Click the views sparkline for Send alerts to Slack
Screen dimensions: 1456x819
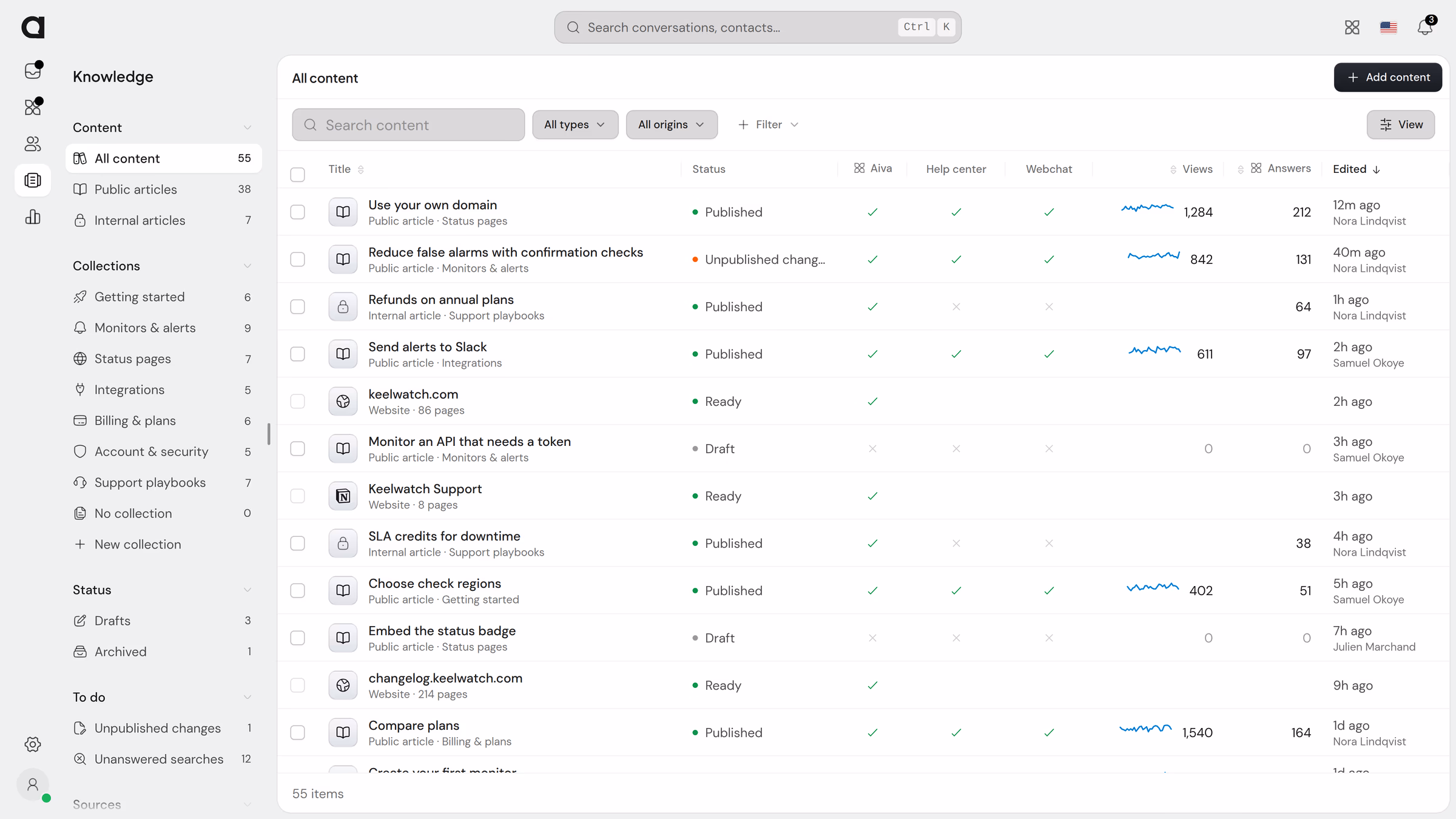pyautogui.click(x=1154, y=350)
